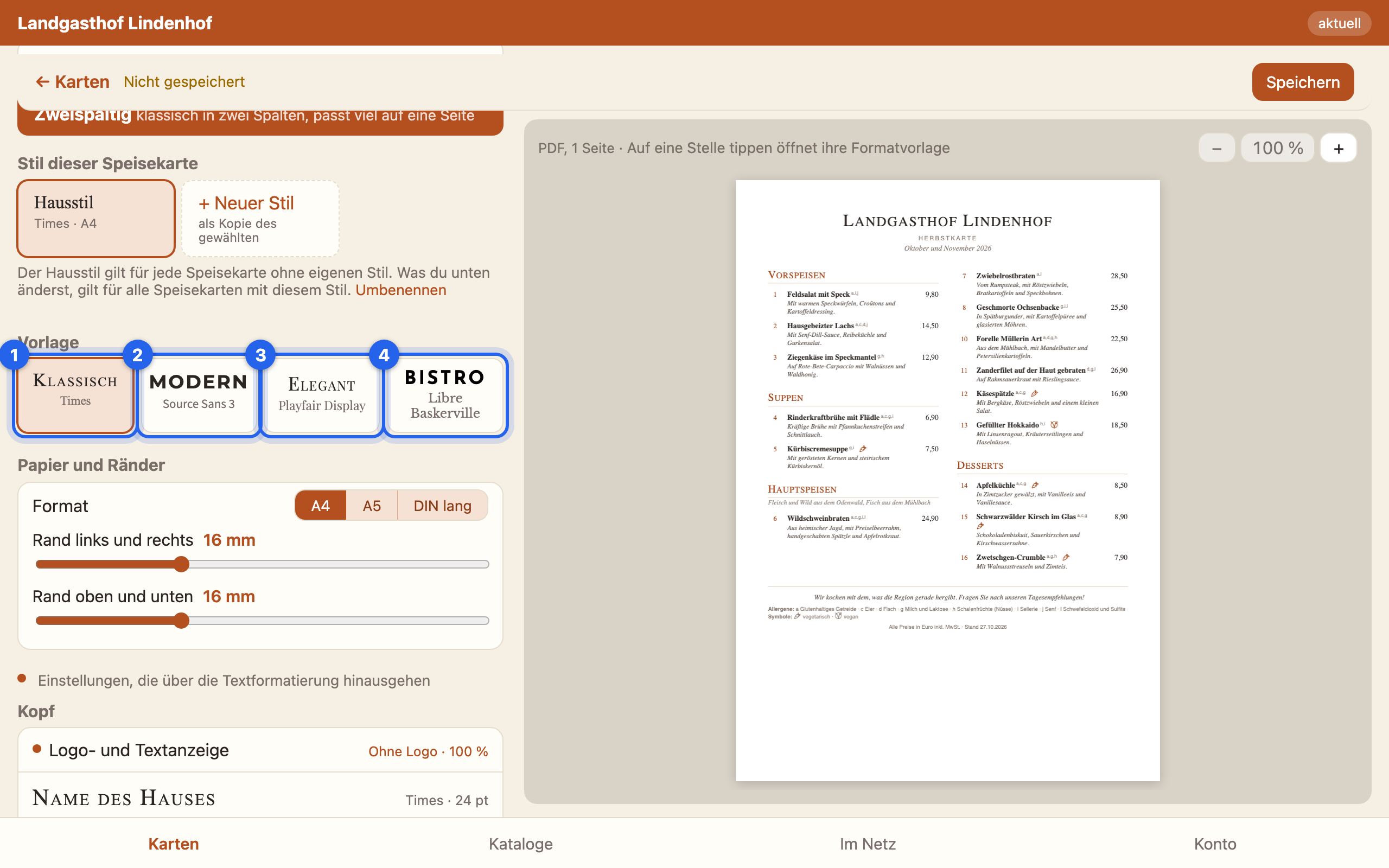Choose the Elegant Playfair Display template
The height and width of the screenshot is (868, 1389).
pos(321,395)
